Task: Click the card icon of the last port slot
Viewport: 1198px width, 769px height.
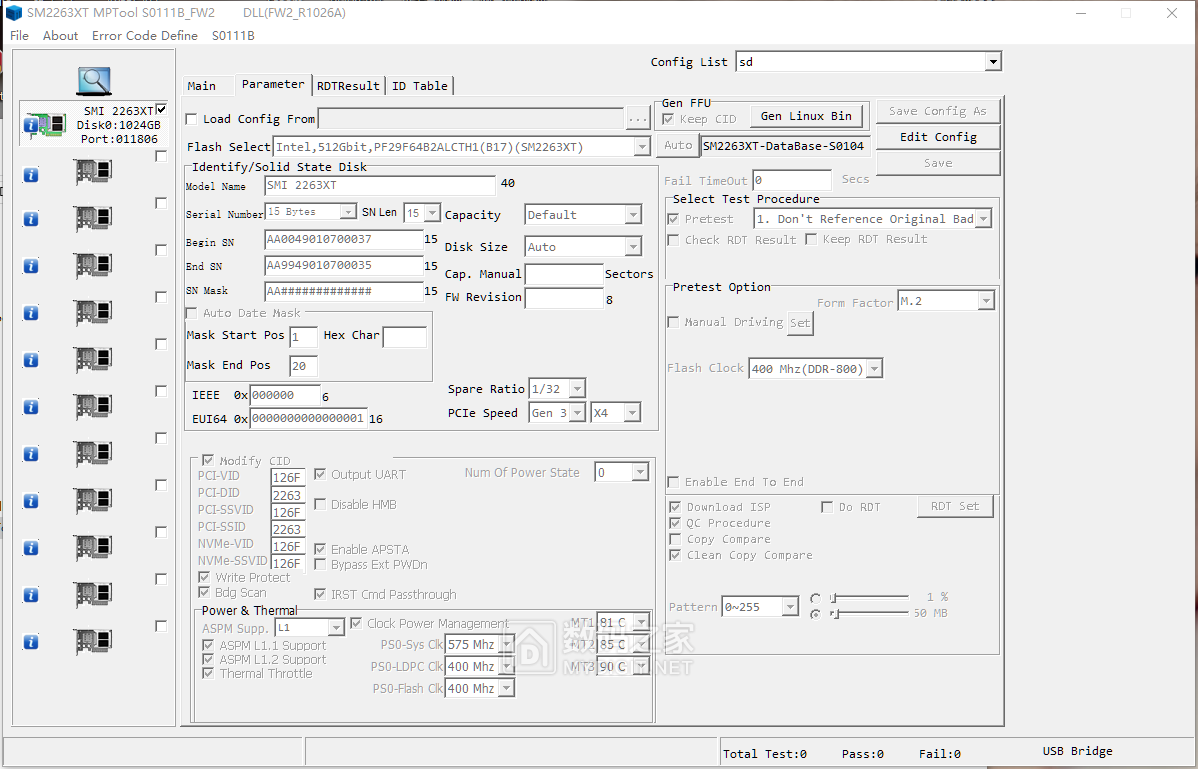Action: pos(93,641)
